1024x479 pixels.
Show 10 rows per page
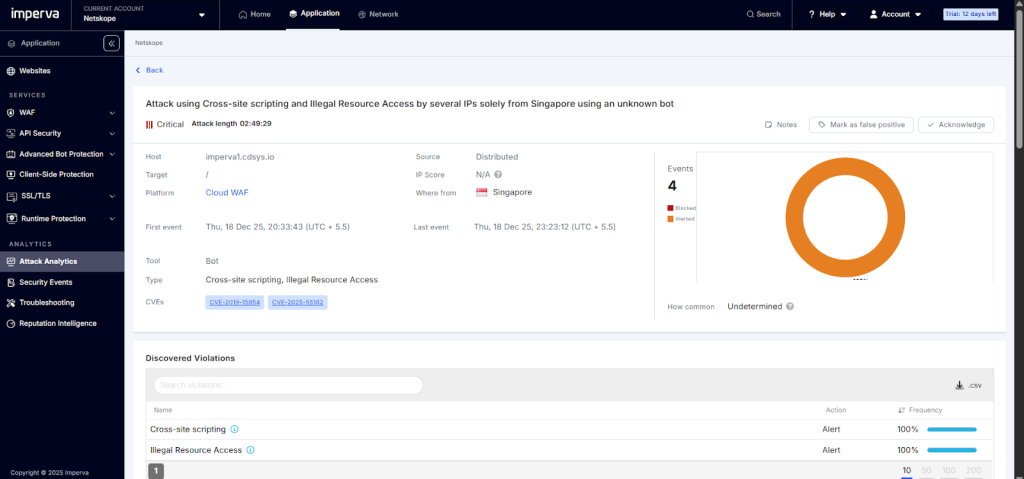point(906,471)
